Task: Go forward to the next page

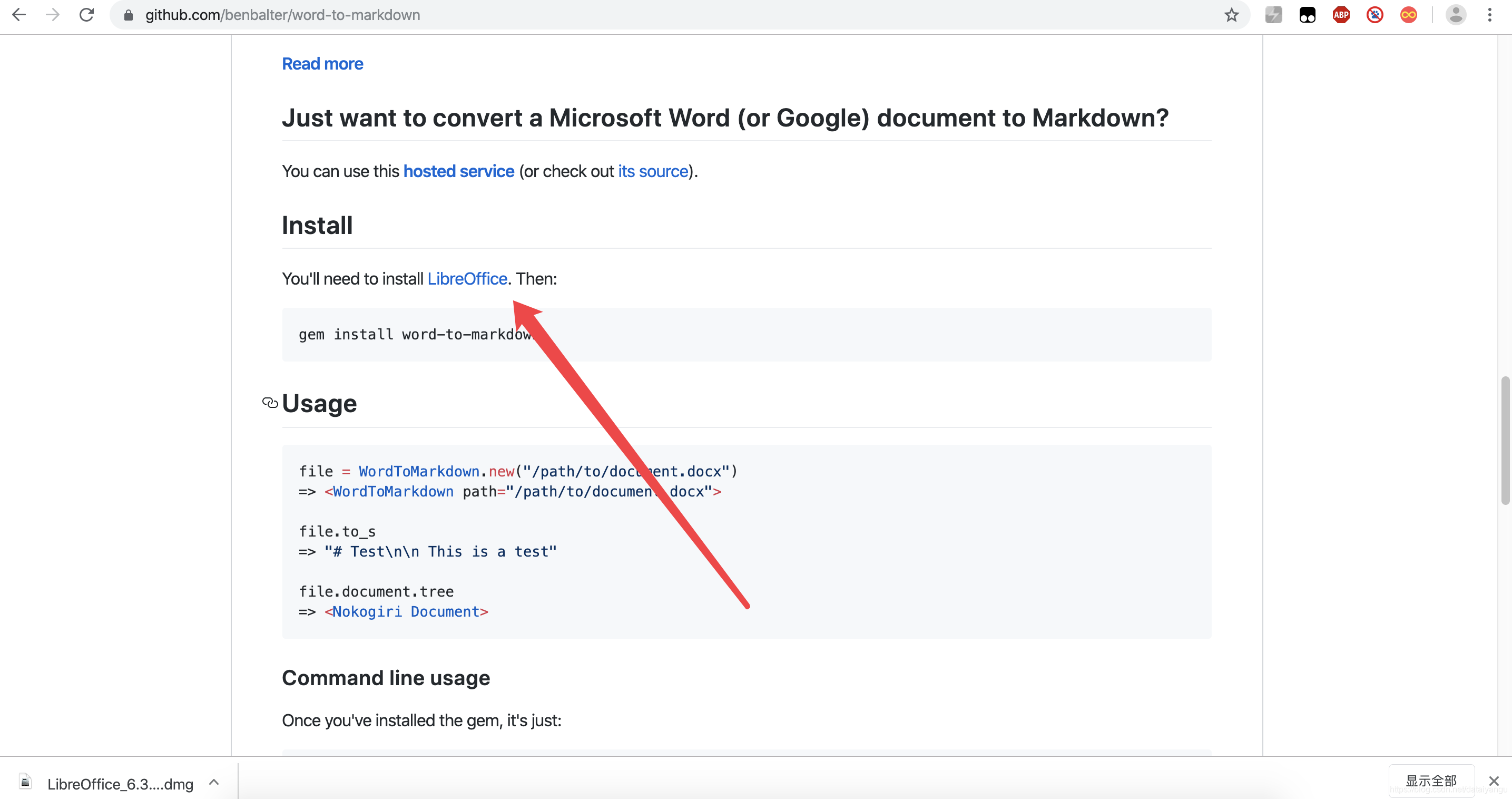Action: (x=53, y=15)
